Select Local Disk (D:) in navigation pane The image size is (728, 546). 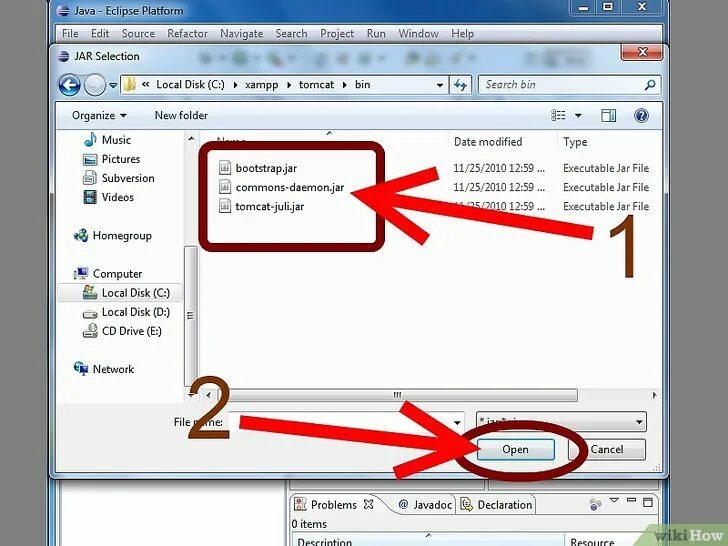[x=126, y=312]
